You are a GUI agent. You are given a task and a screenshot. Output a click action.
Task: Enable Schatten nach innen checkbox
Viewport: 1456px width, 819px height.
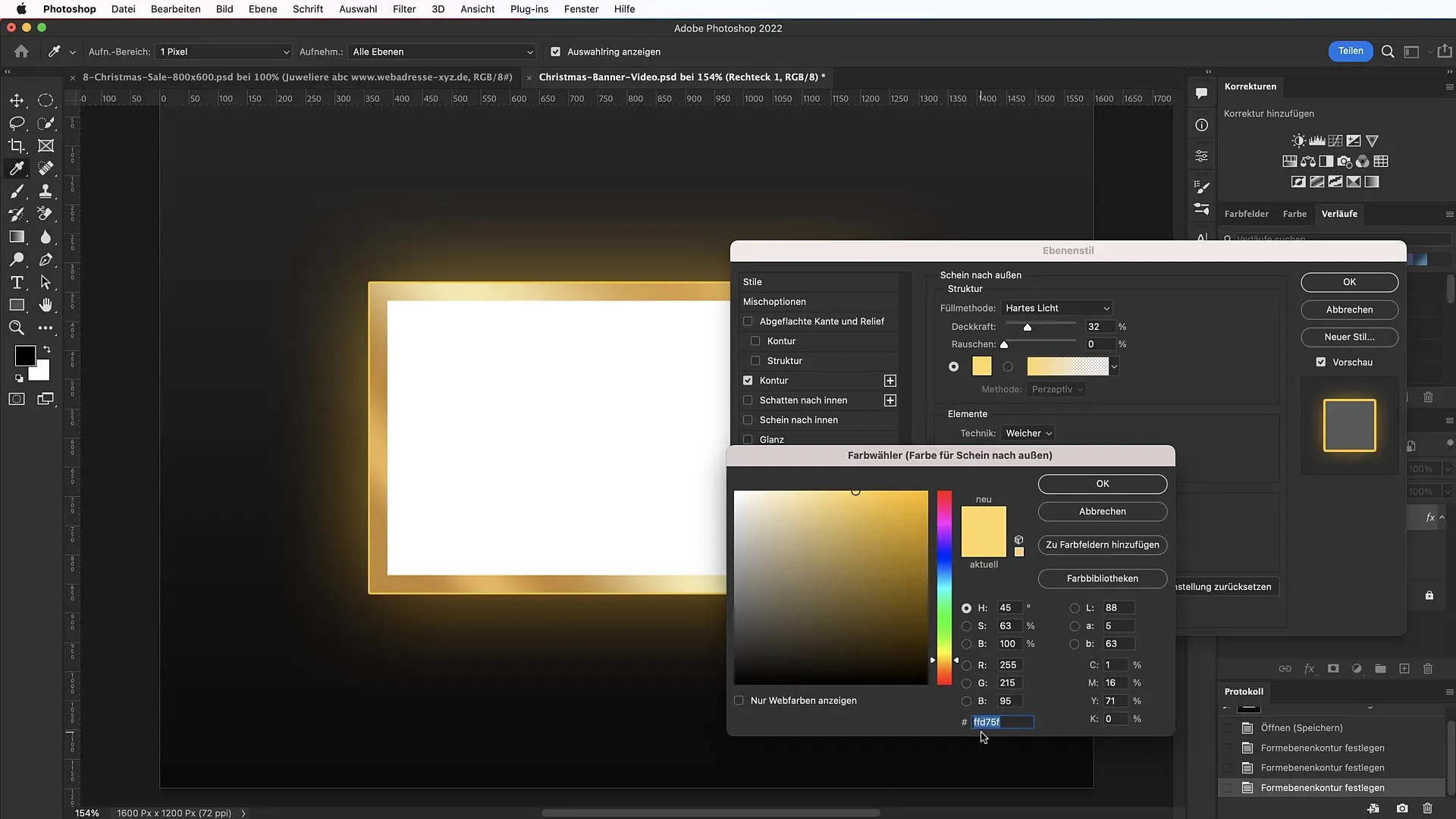click(x=748, y=400)
